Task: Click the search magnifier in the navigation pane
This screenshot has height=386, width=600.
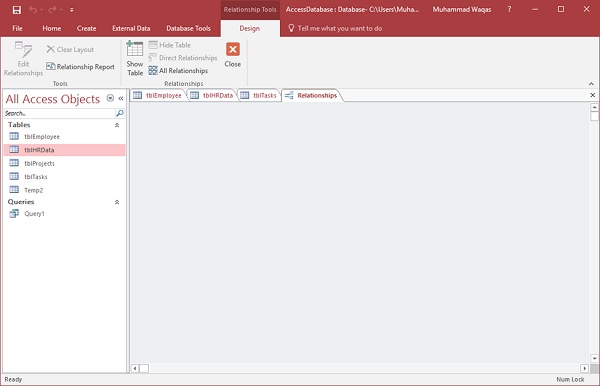Action: click(x=120, y=113)
